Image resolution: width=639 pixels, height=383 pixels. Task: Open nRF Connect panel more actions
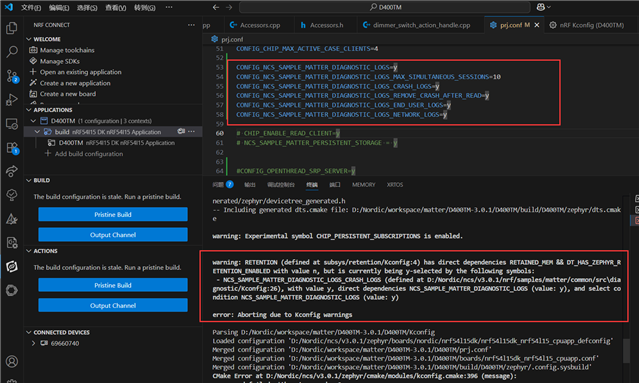click(x=191, y=25)
